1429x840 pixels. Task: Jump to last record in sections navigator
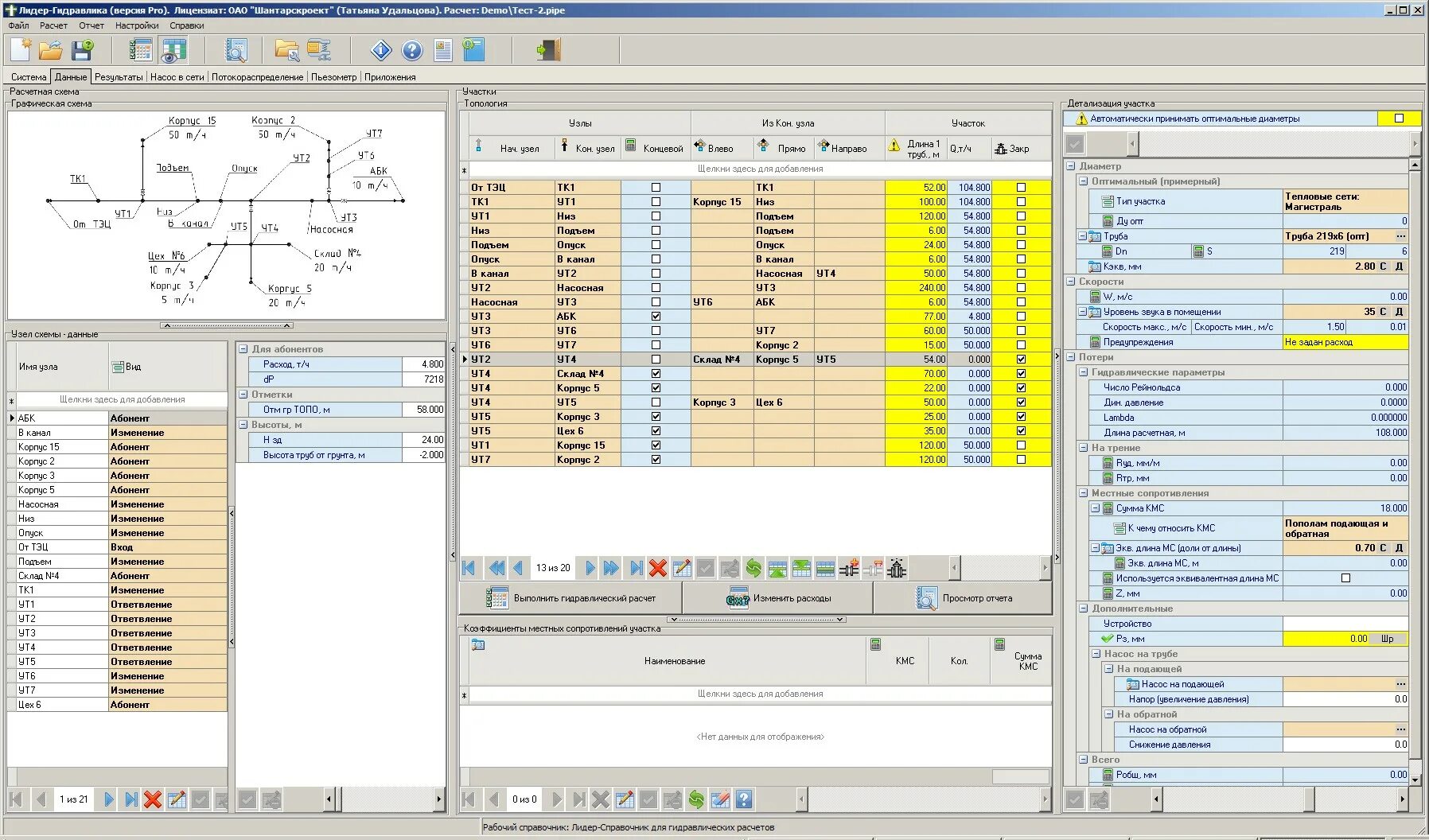click(x=636, y=568)
